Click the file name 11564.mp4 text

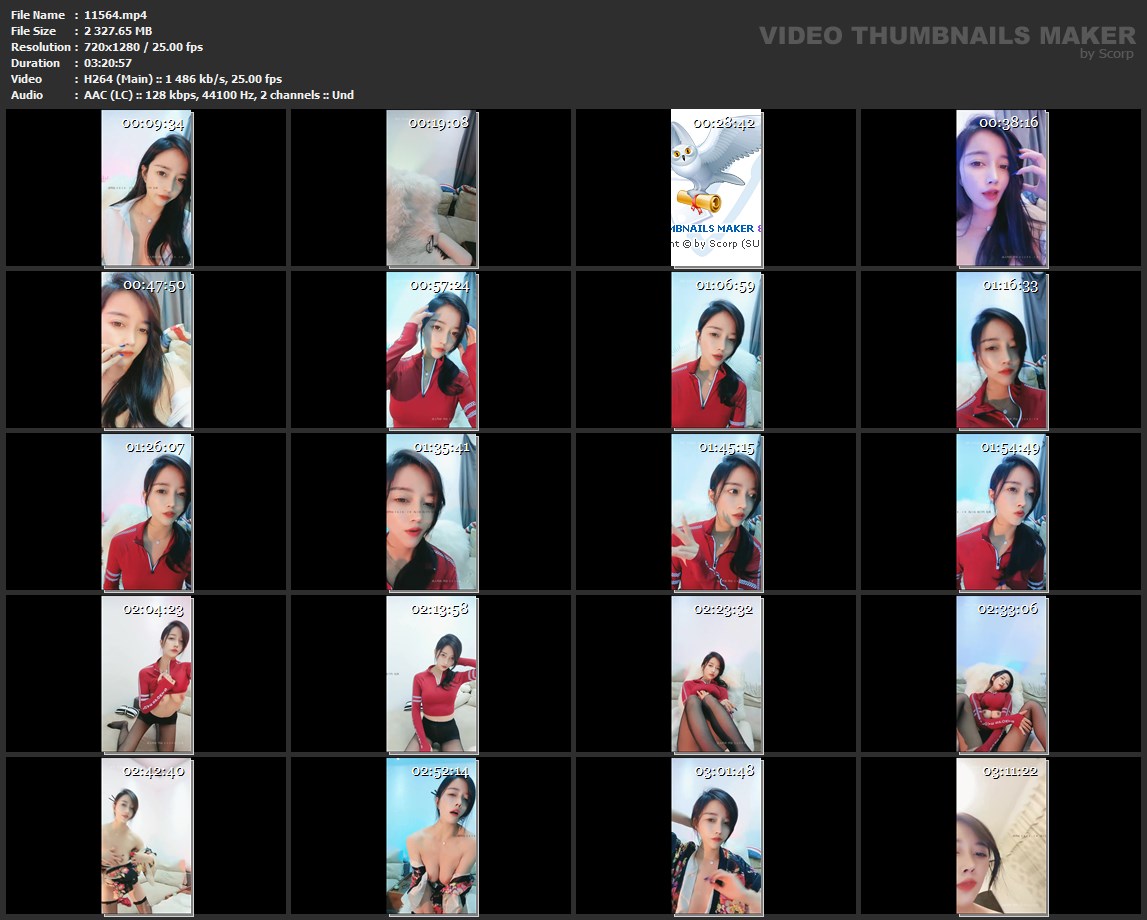pyautogui.click(x=117, y=15)
